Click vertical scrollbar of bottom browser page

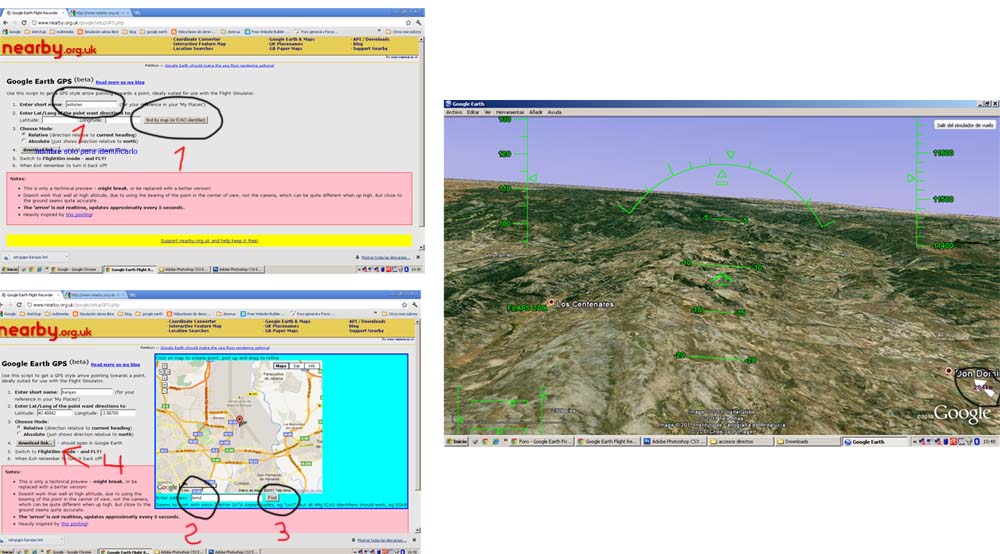(418, 424)
